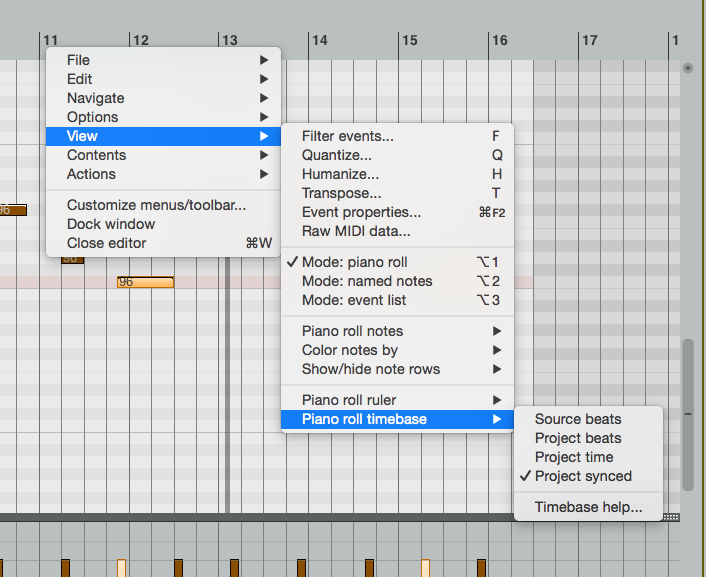The image size is (706, 577).
Task: Select Quantize from View menu
Action: [x=337, y=155]
